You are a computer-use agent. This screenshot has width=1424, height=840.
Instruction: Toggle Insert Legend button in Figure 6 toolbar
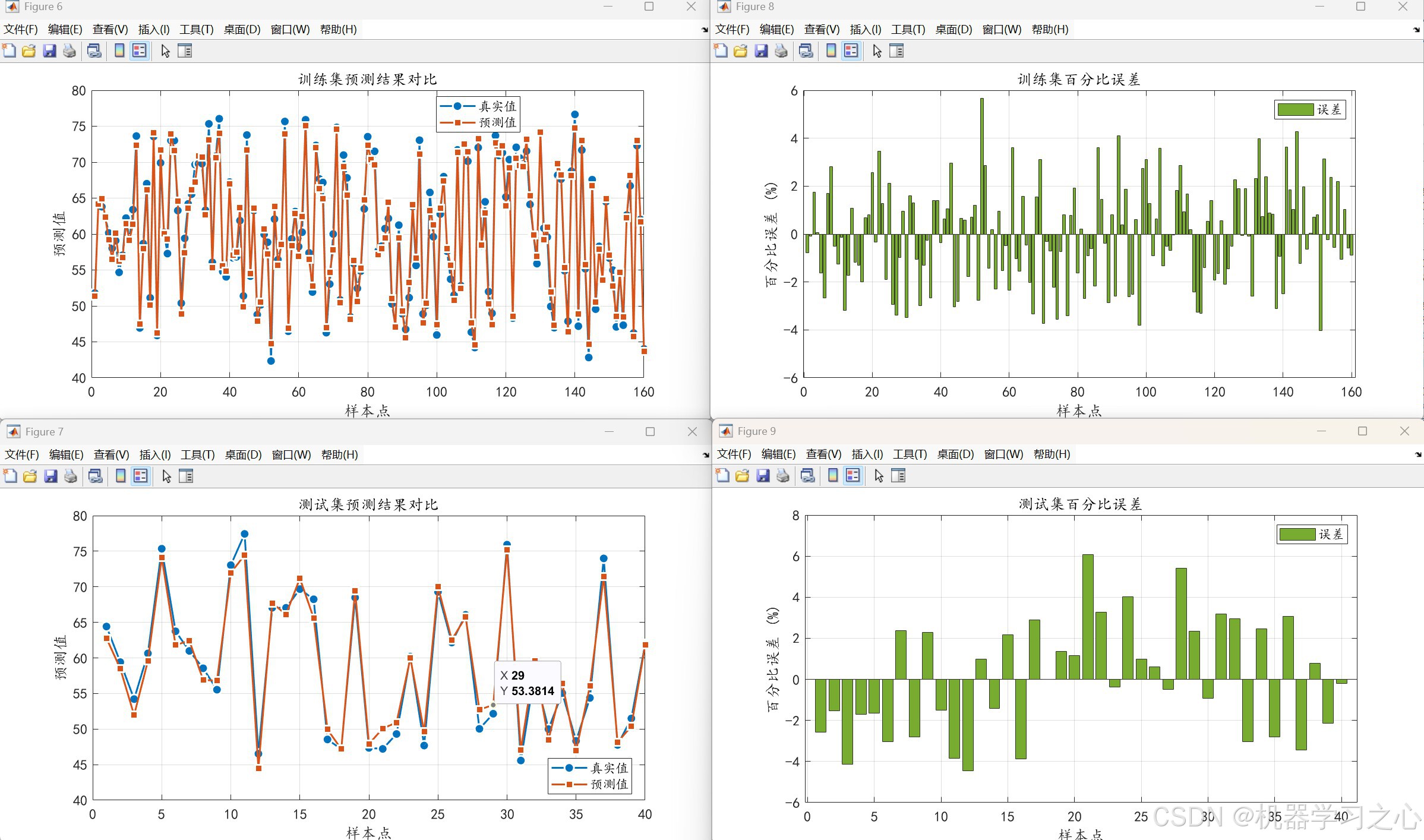[140, 51]
